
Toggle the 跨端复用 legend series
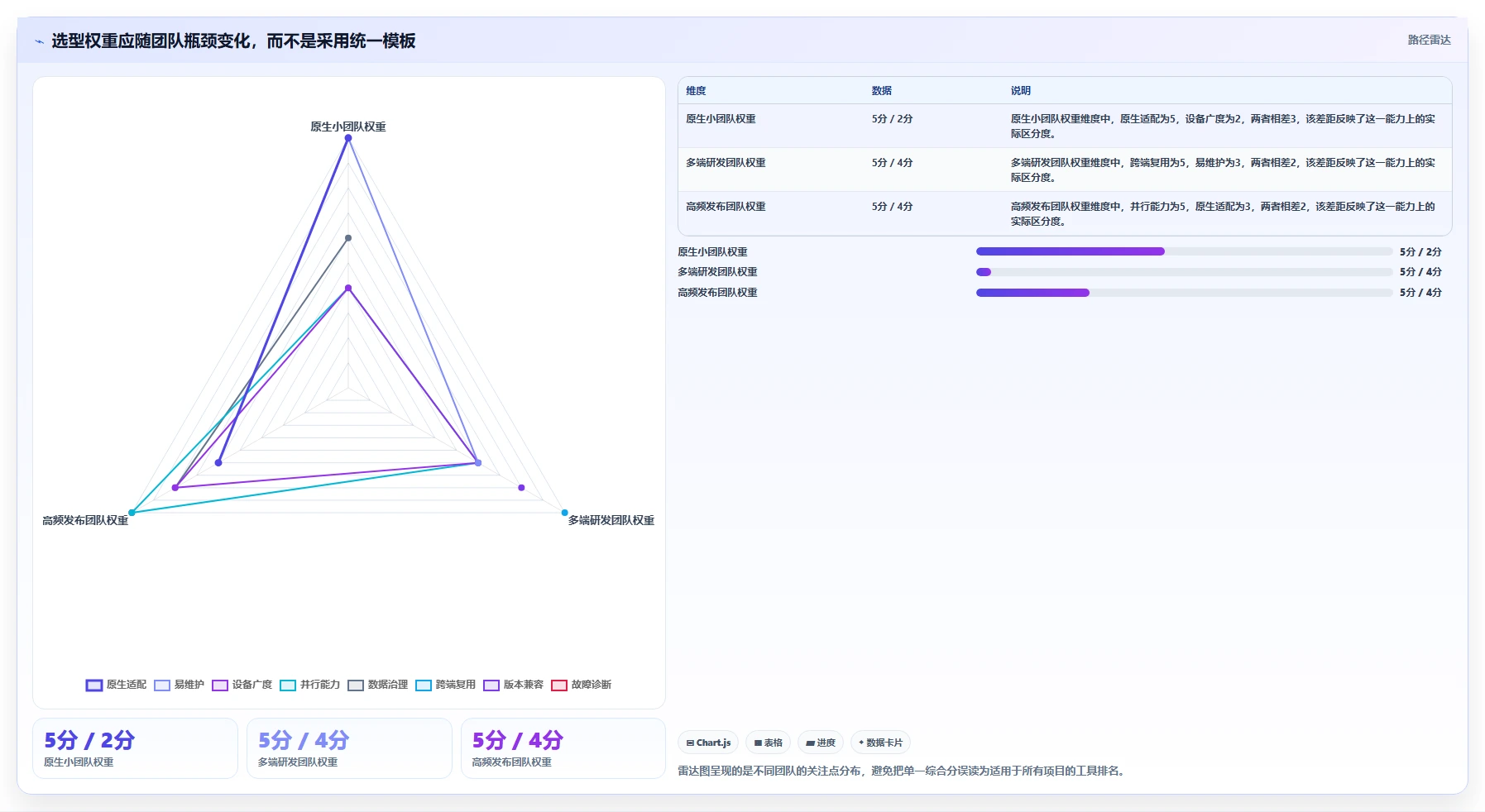[x=445, y=685]
